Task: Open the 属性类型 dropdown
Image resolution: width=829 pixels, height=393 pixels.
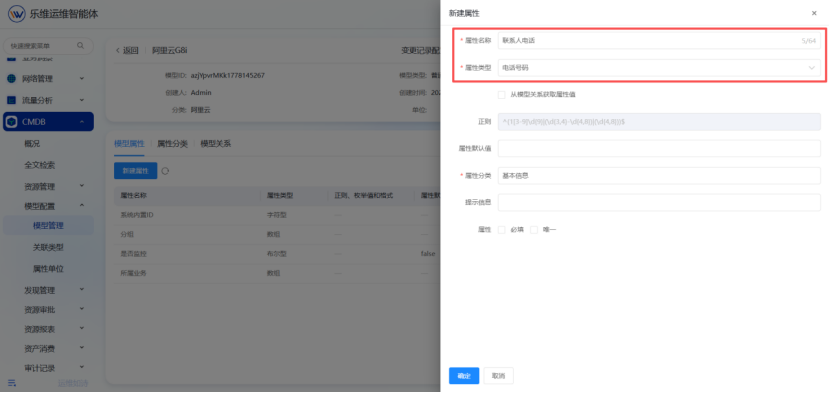Action: pos(659,68)
